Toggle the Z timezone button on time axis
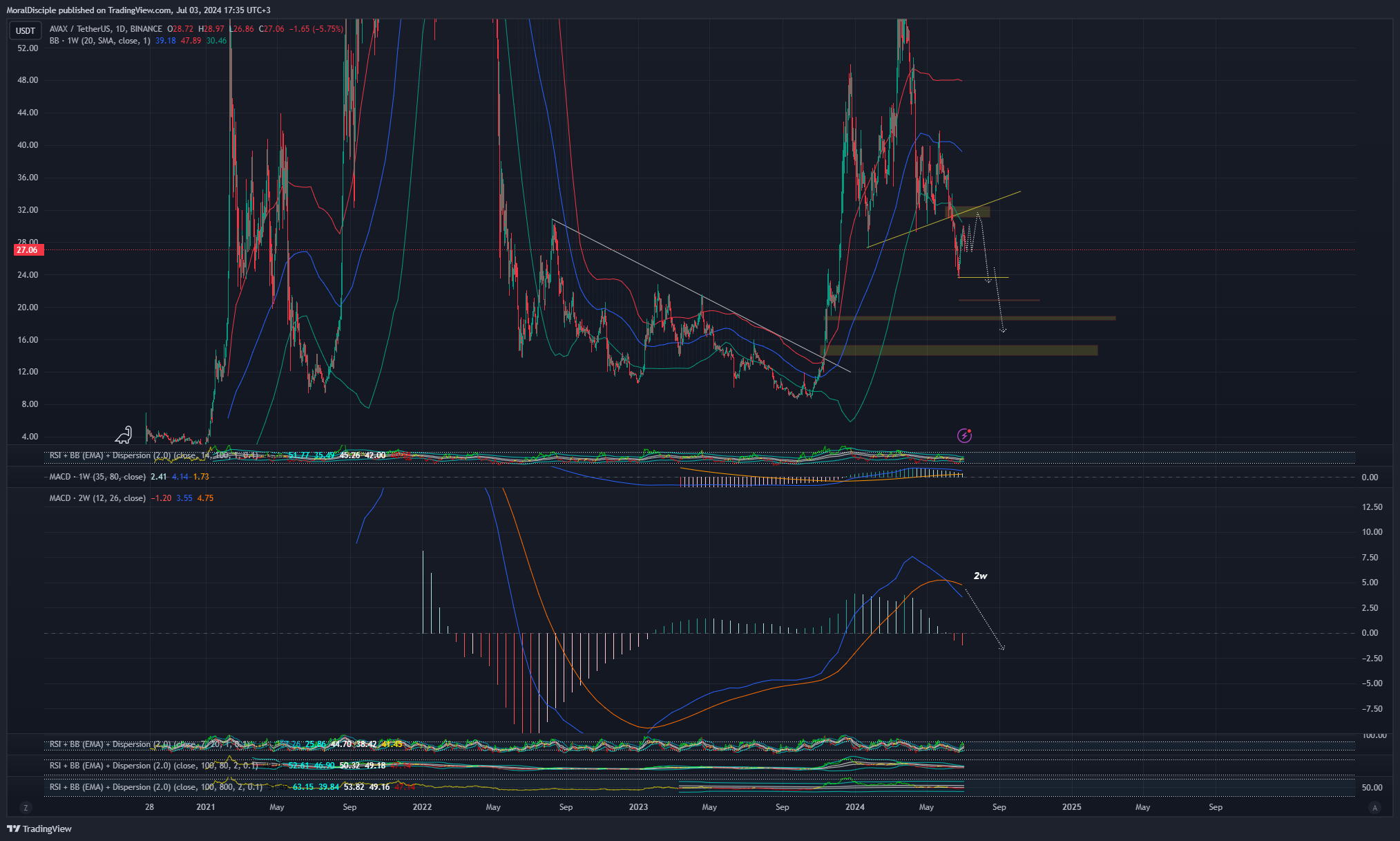Screen dimensions: 1400x841 26,807
